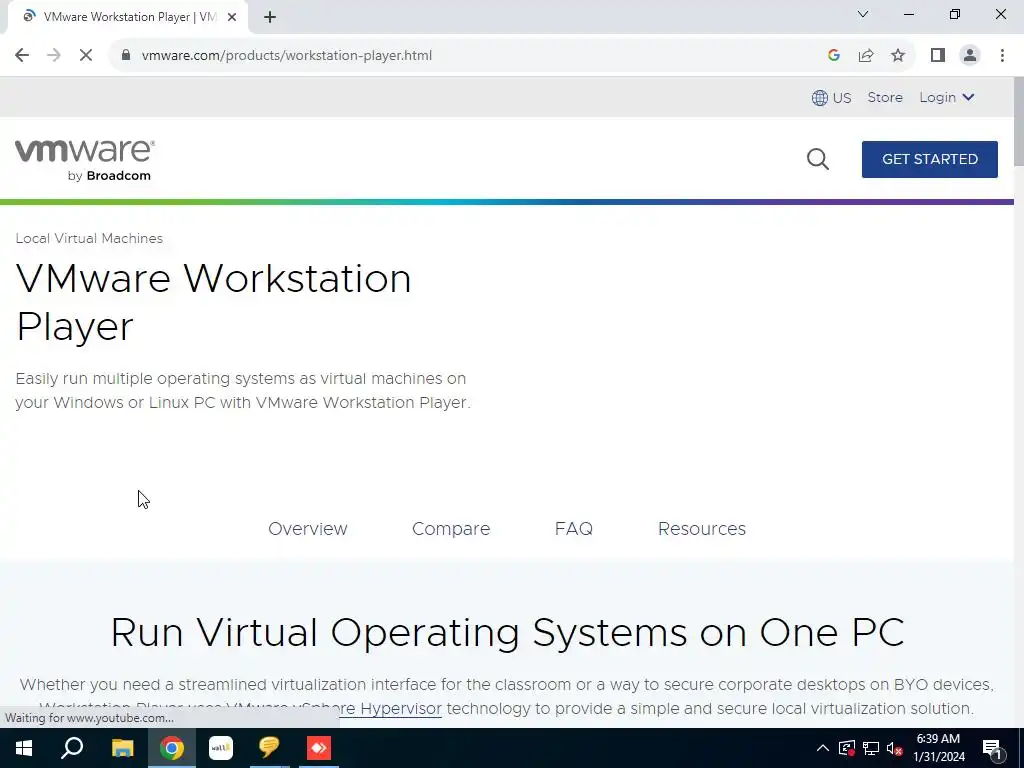1024x768 pixels.
Task: Stop loading the page
Action: [x=86, y=56]
